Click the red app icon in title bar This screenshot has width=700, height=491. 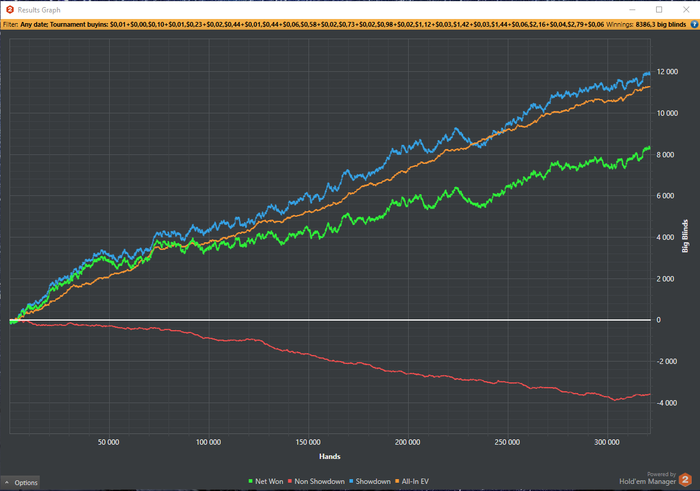9,9
